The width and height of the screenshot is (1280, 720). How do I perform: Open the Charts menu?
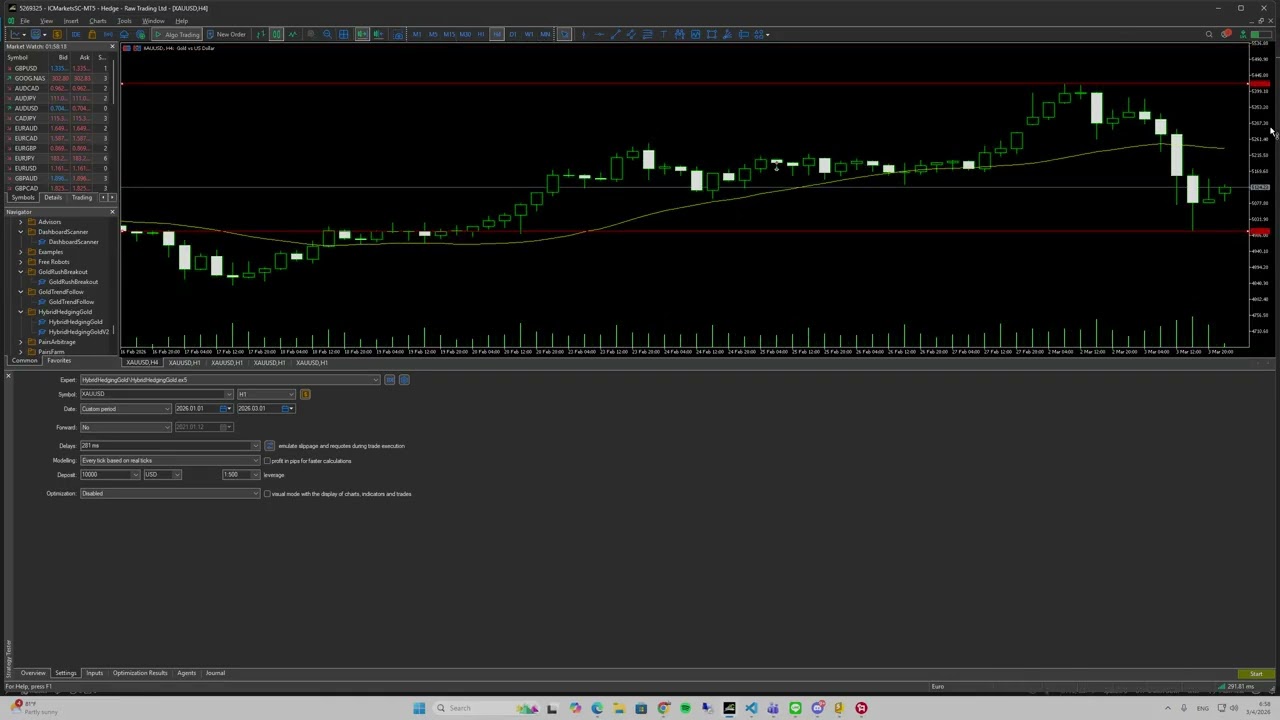tap(98, 21)
